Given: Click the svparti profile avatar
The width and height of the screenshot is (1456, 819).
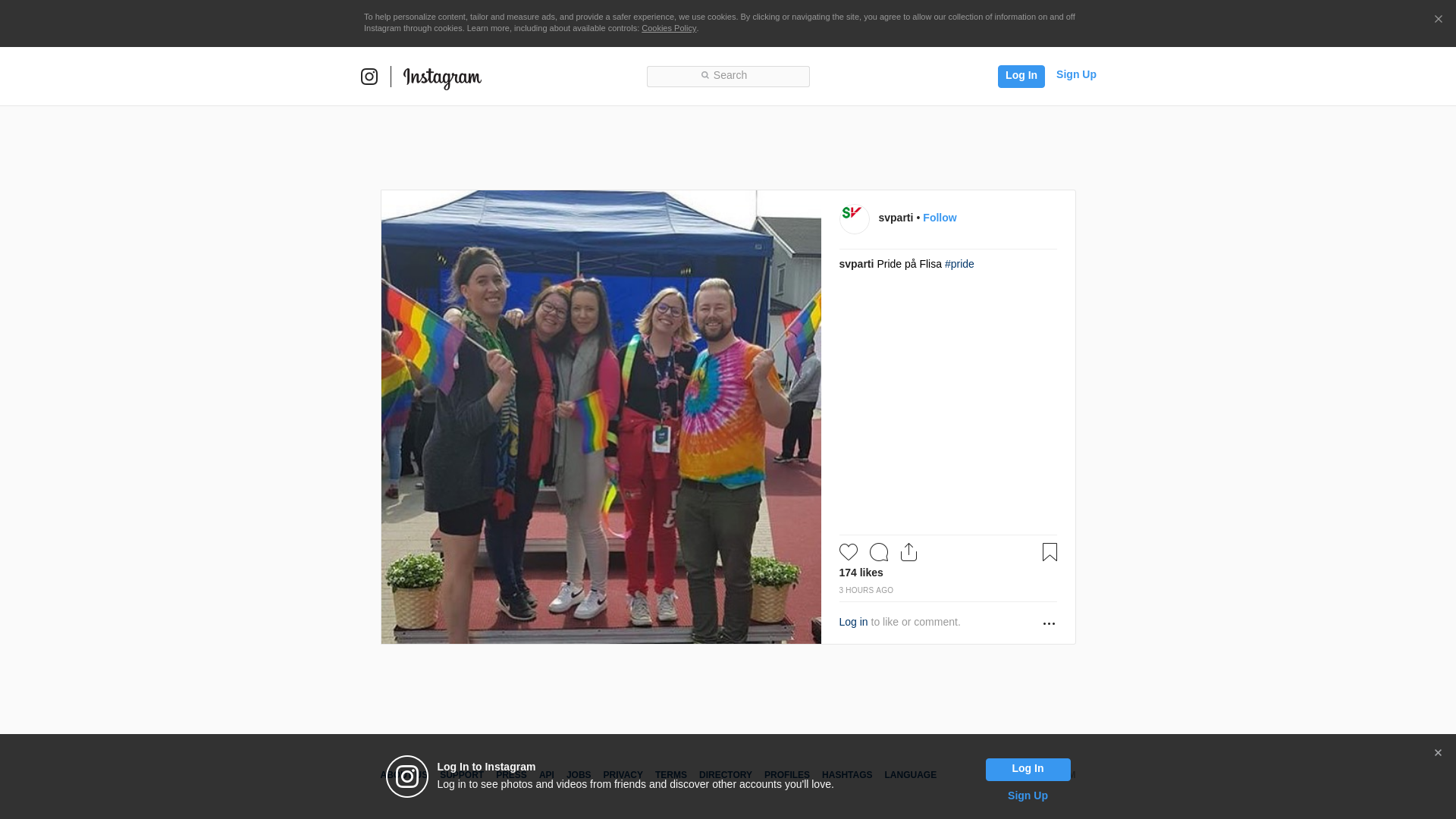Looking at the screenshot, I should [x=855, y=218].
